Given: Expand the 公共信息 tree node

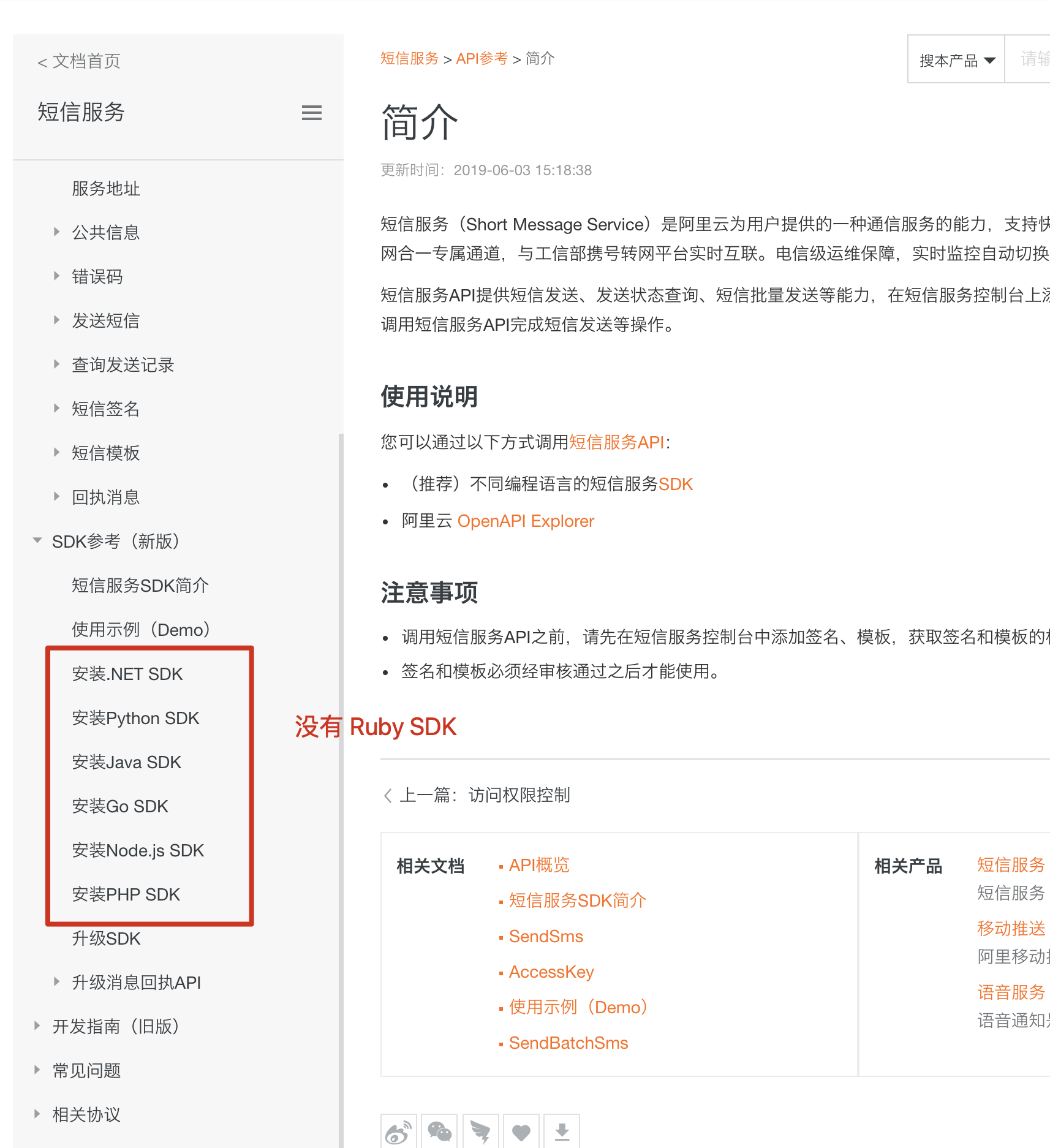Looking at the screenshot, I should (x=57, y=232).
